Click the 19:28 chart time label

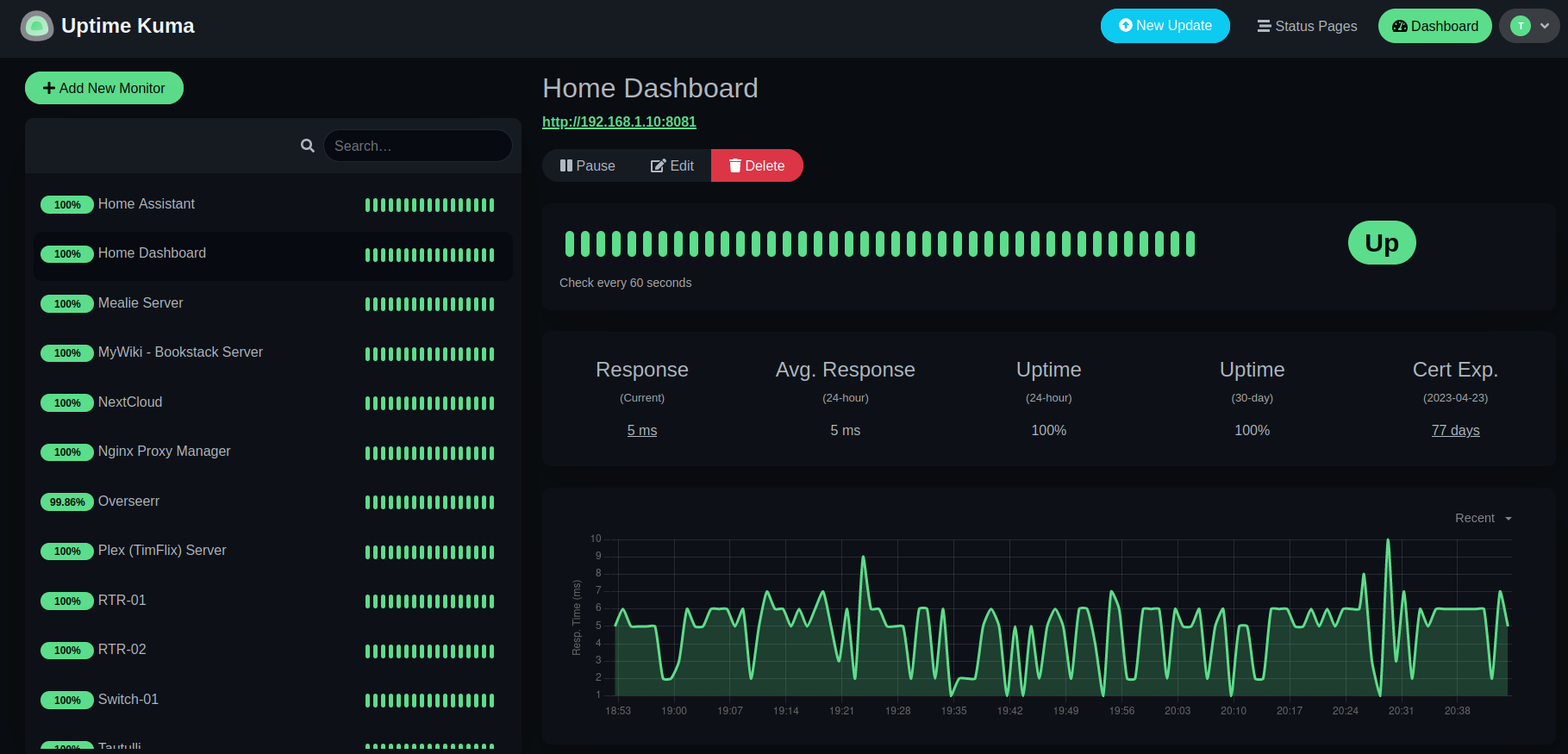[897, 711]
